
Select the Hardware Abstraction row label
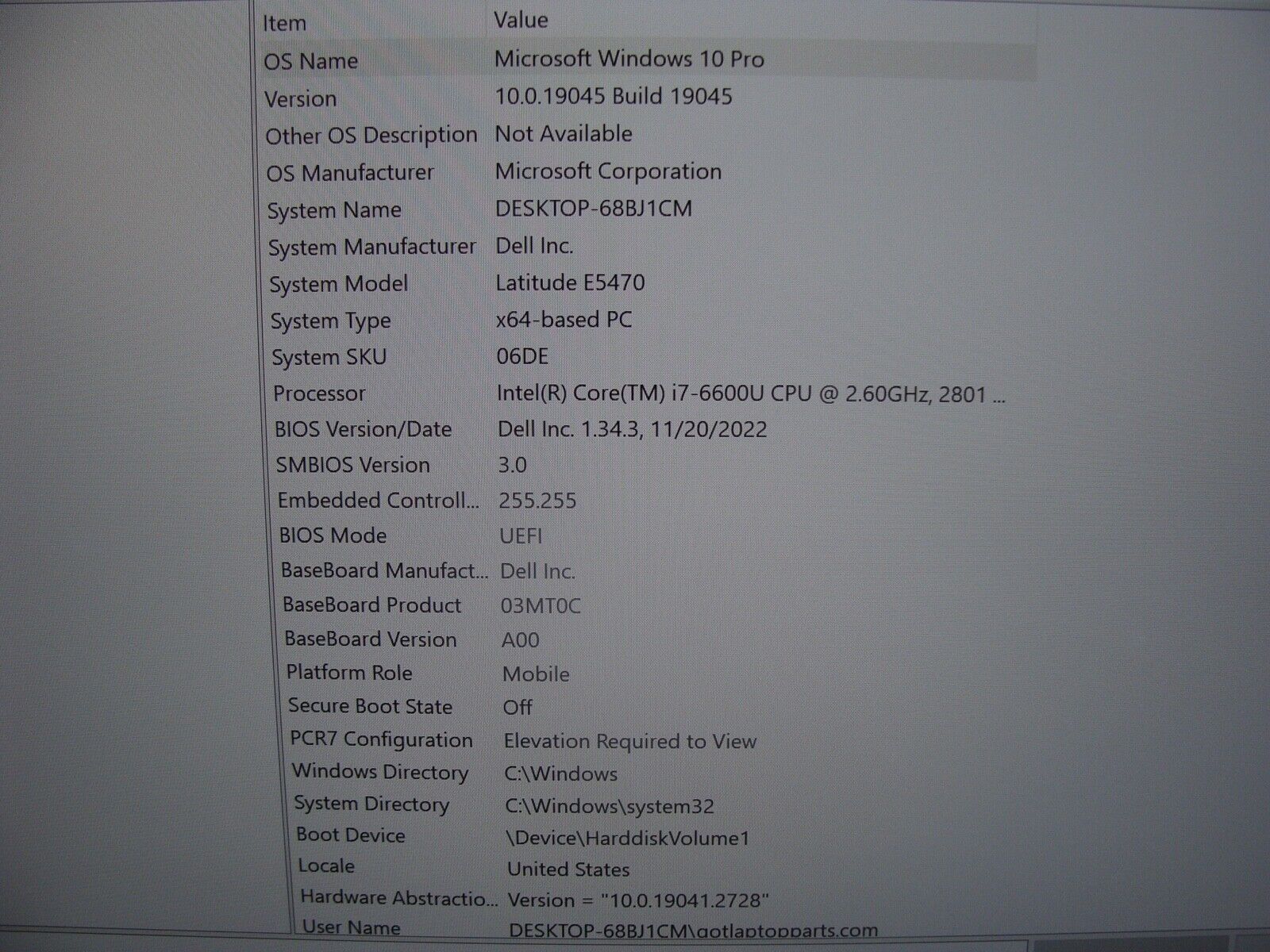click(399, 898)
